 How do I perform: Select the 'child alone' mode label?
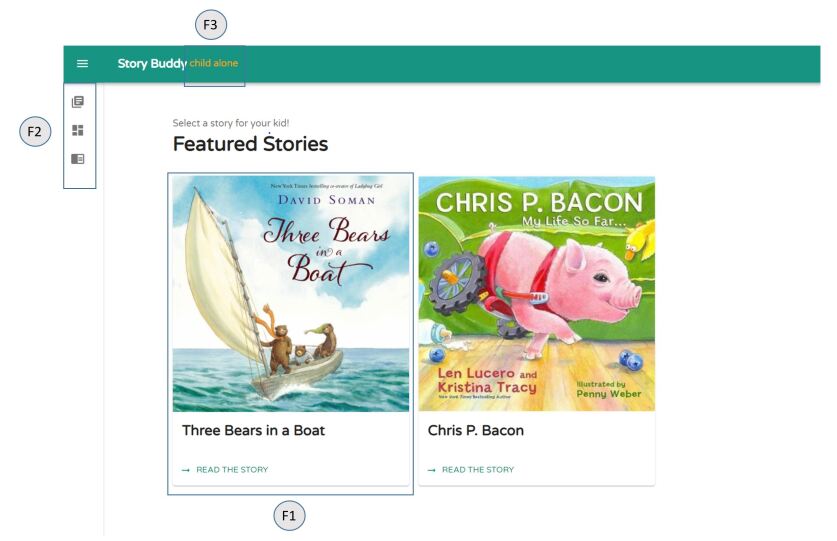(214, 64)
